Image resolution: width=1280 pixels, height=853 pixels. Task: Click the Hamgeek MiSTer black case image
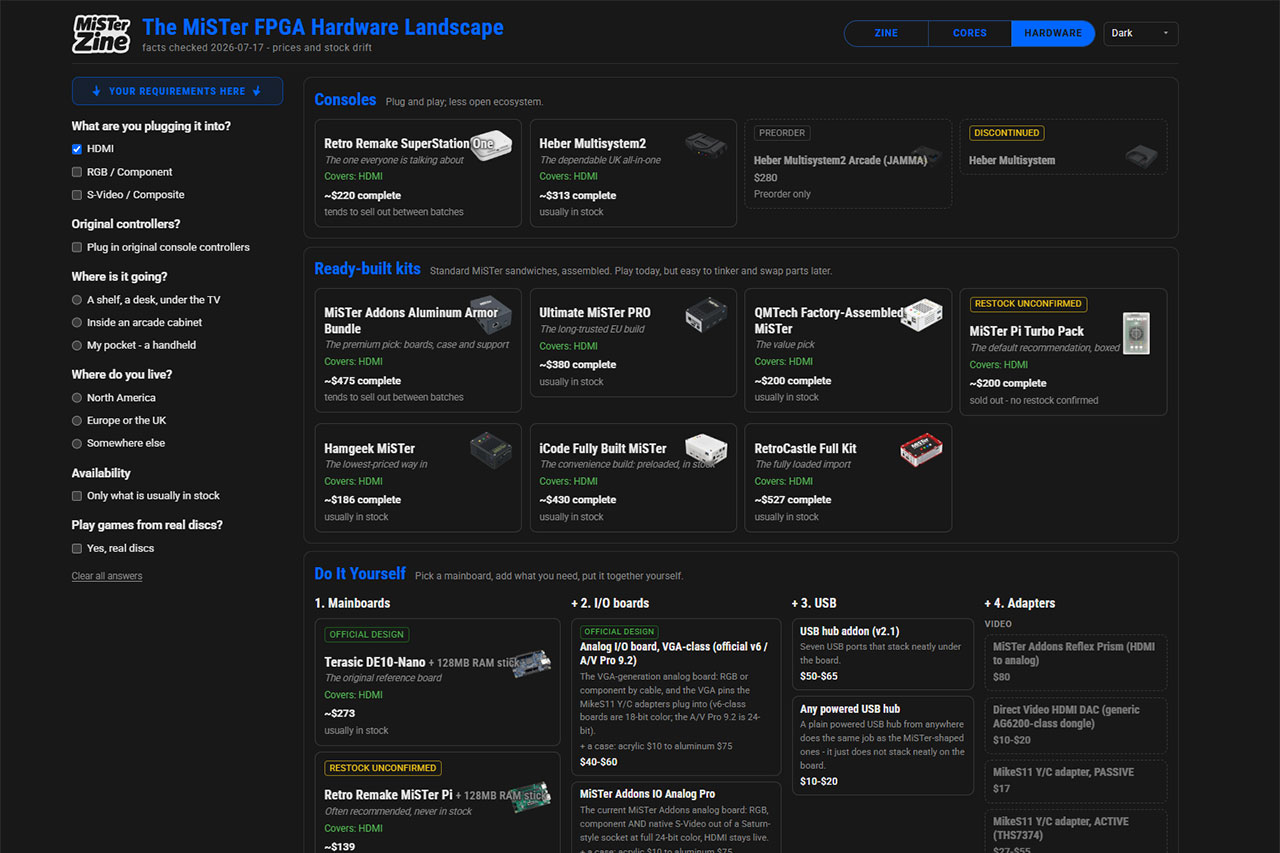point(491,450)
